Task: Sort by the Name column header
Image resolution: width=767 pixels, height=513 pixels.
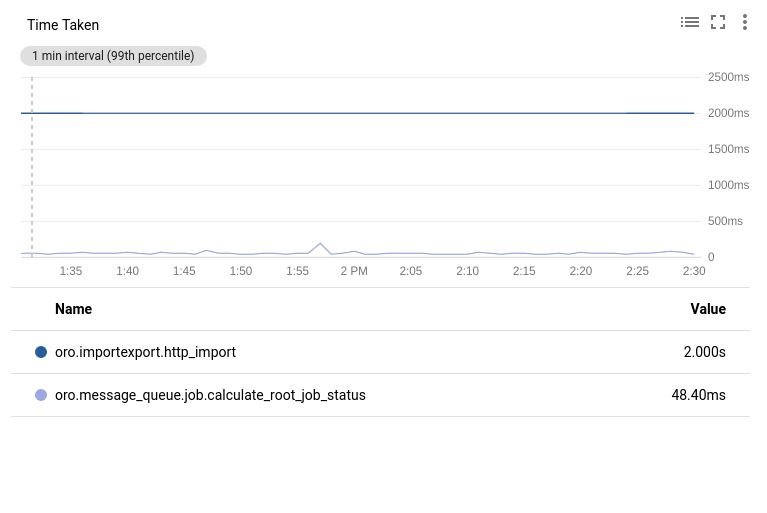Action: 73,309
